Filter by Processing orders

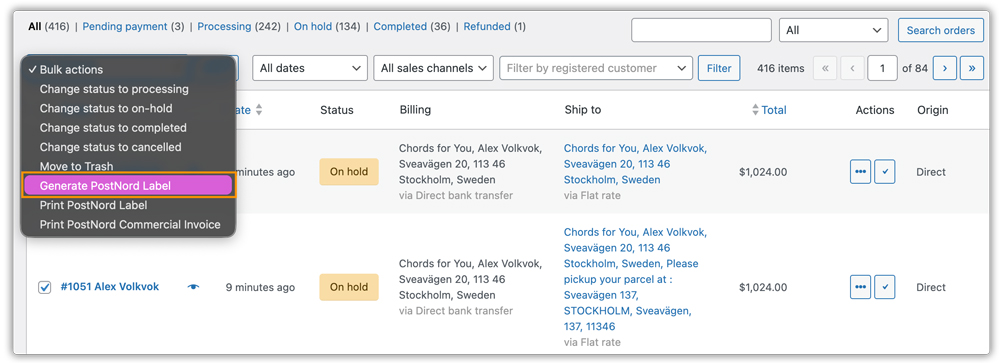224,27
